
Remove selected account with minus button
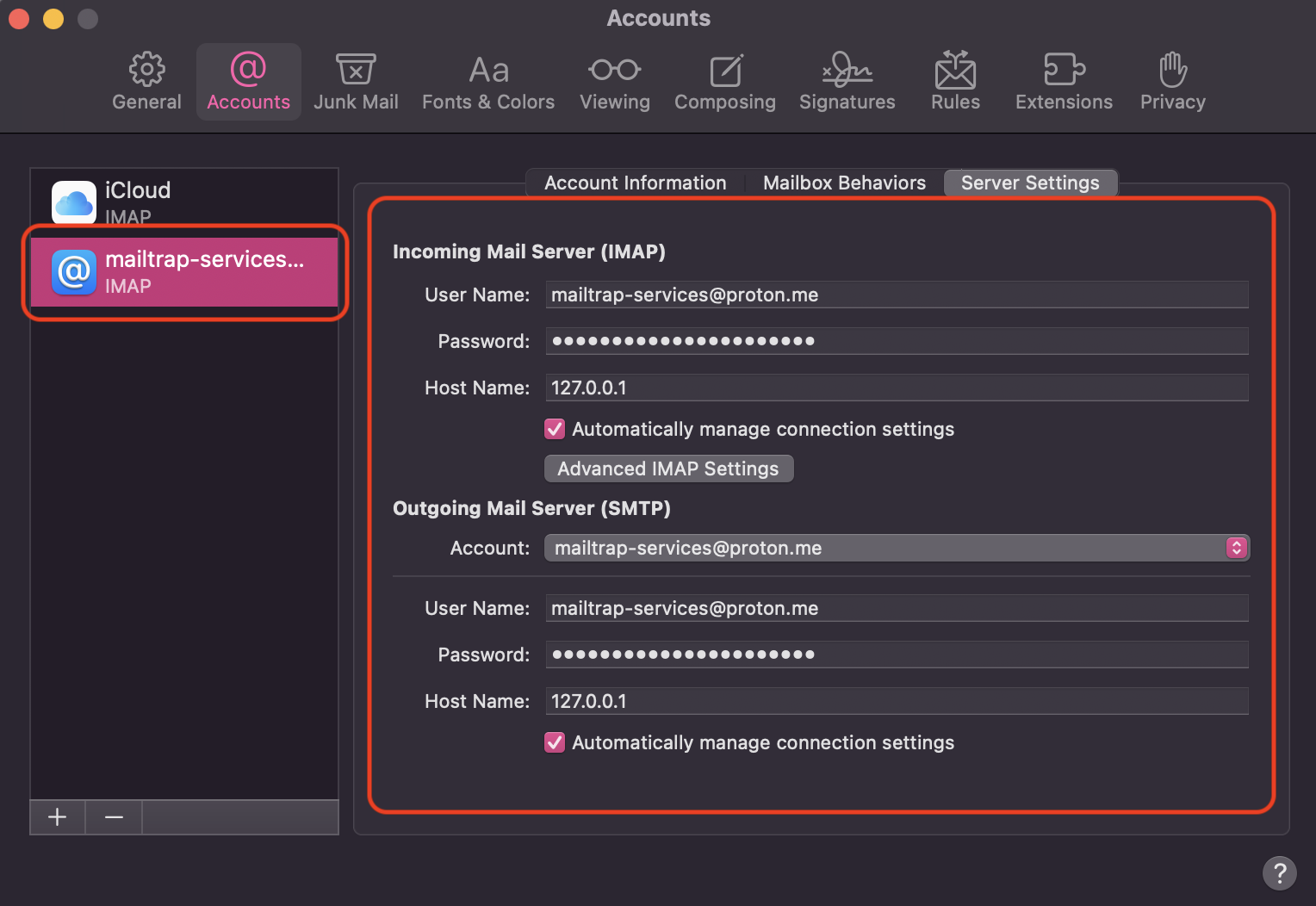tap(114, 817)
